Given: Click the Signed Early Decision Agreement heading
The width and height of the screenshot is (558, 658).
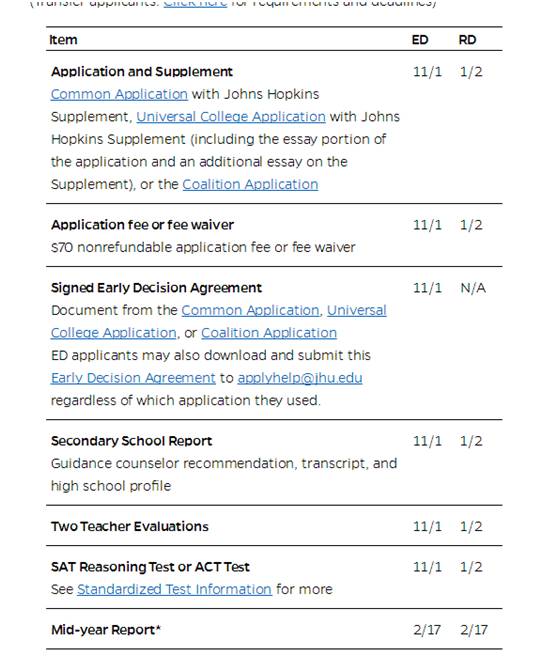Looking at the screenshot, I should (156, 288).
